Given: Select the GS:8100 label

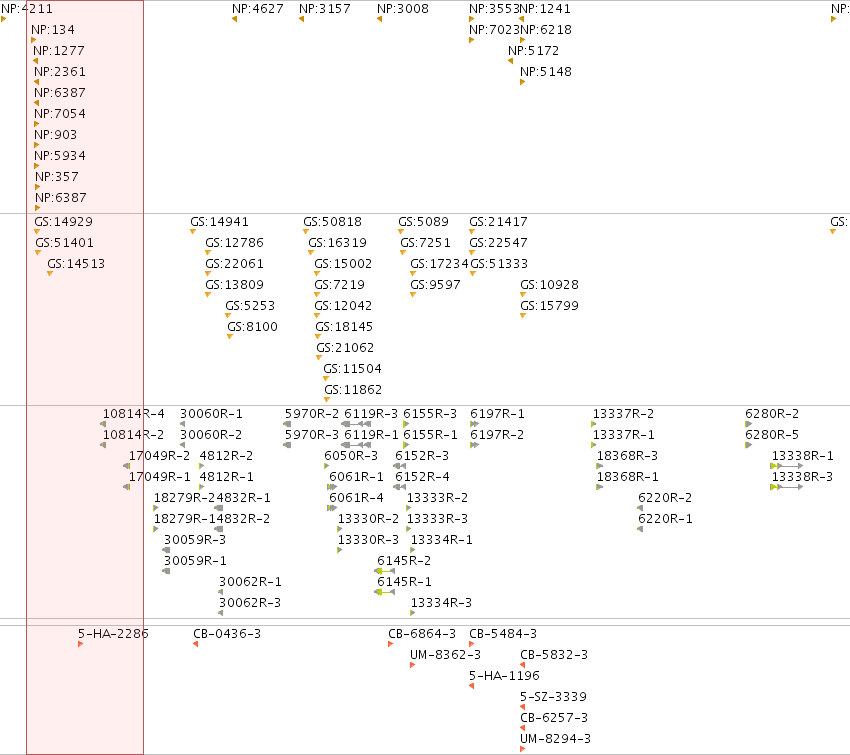Looking at the screenshot, I should point(252,327).
